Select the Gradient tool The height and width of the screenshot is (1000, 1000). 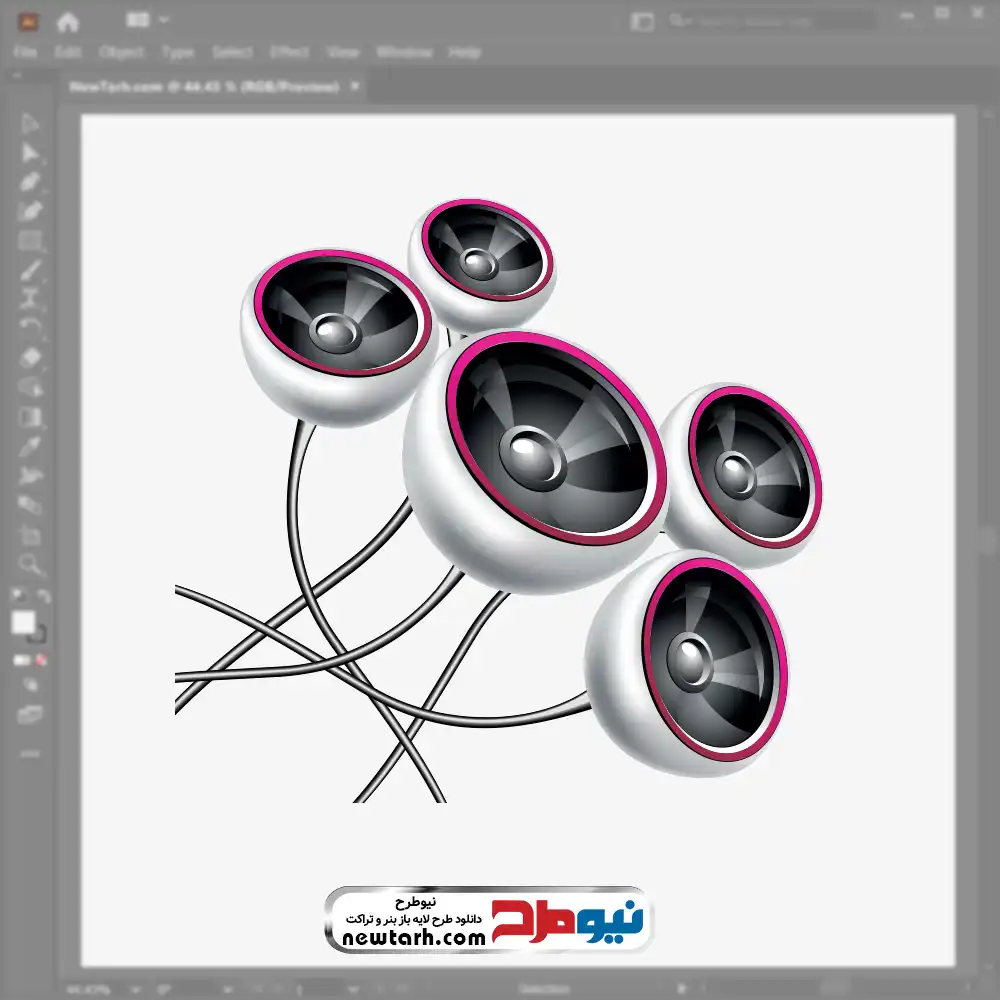(x=30, y=417)
